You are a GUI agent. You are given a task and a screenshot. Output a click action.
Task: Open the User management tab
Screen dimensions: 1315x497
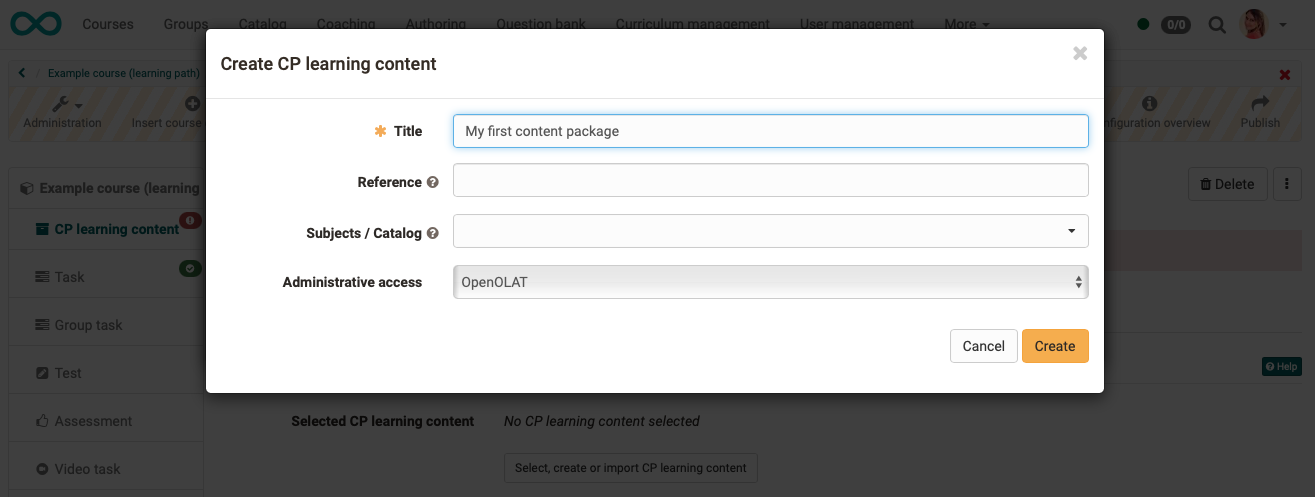click(857, 24)
